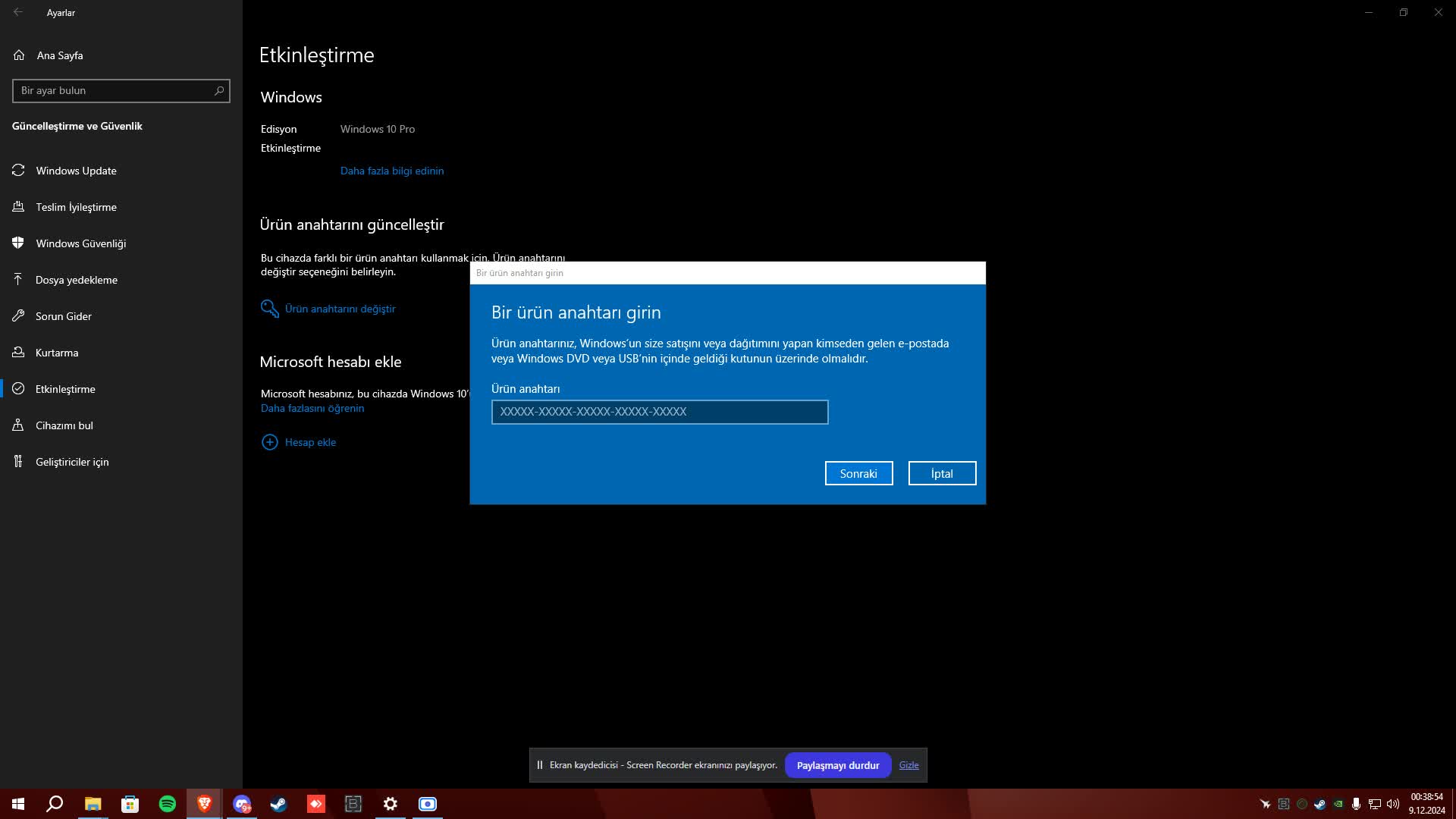This screenshot has height=819, width=1456.
Task: Click the plus icon beside Hesap ekle
Action: tap(269, 442)
